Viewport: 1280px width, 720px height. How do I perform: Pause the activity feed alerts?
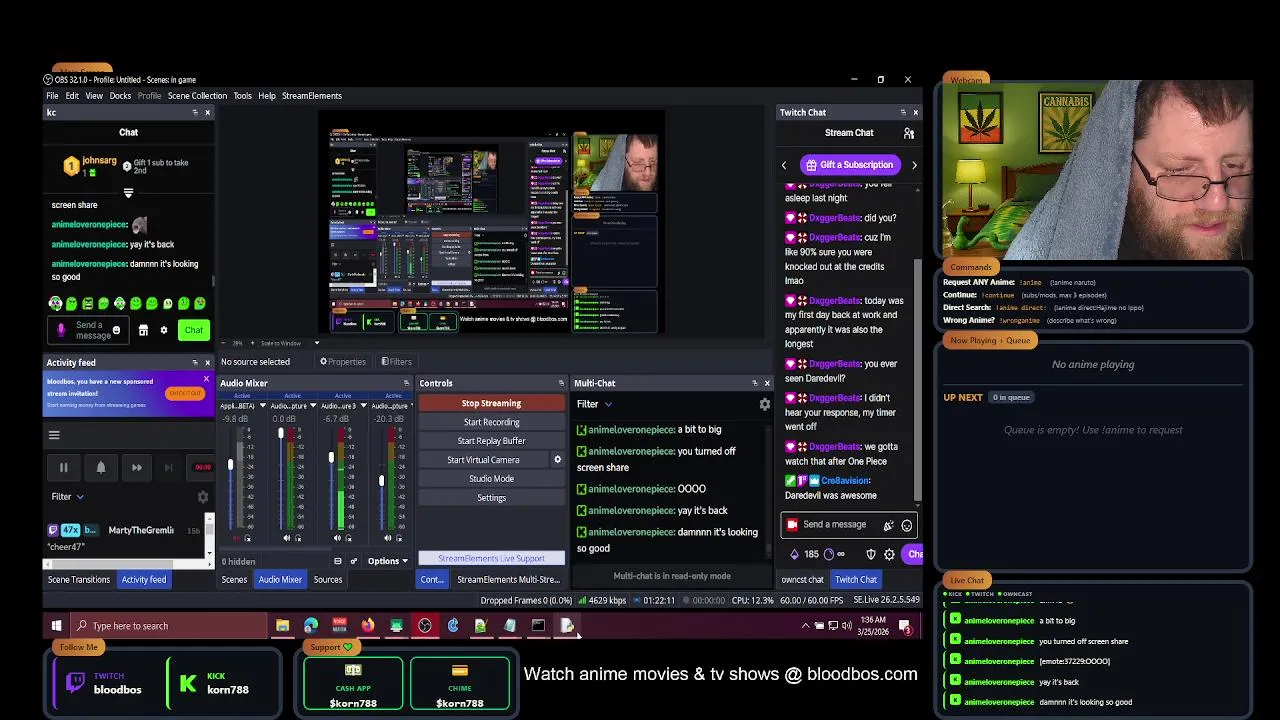(x=63, y=467)
